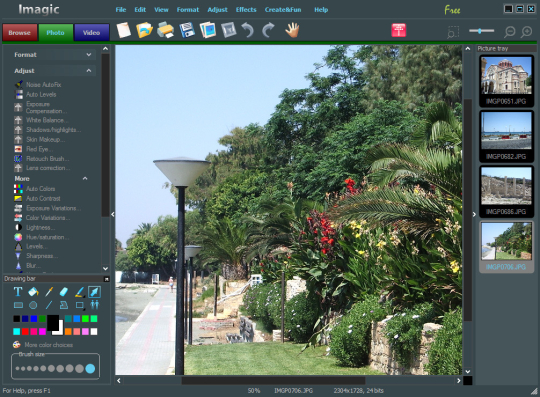Select the smallest brush size dot

click(17, 368)
